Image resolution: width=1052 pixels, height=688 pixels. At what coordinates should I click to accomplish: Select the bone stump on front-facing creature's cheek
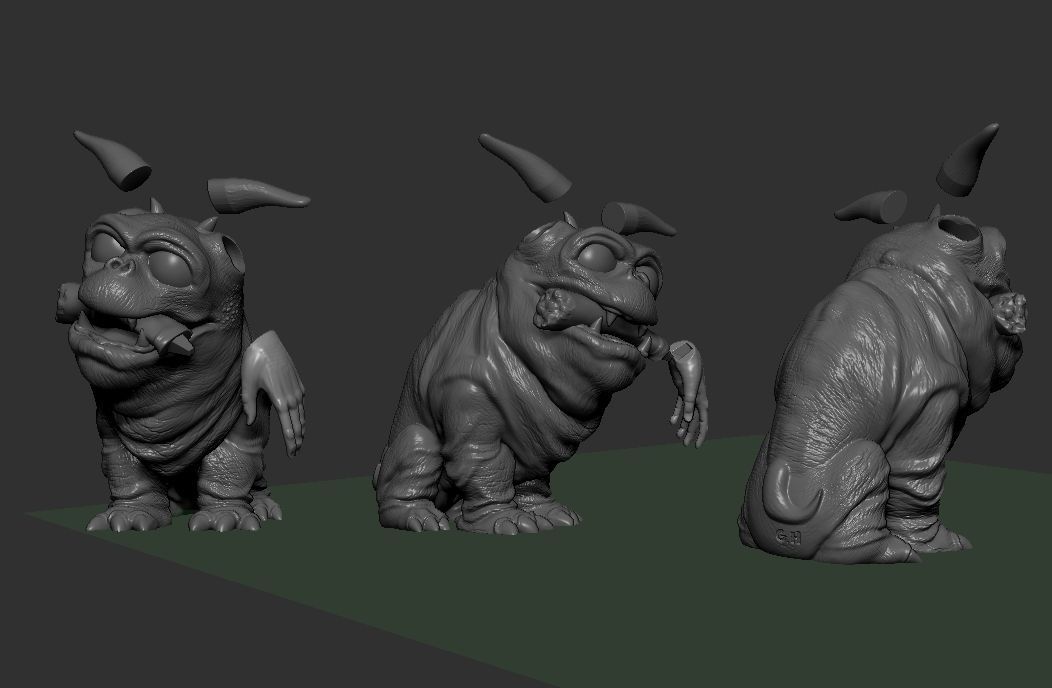[x=67, y=302]
